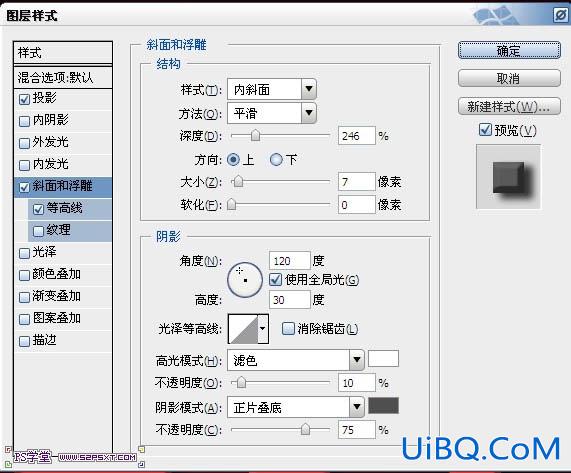Expand the gloss contour dropdown arrow
Viewport: 571px width, 473px height.
(263, 329)
